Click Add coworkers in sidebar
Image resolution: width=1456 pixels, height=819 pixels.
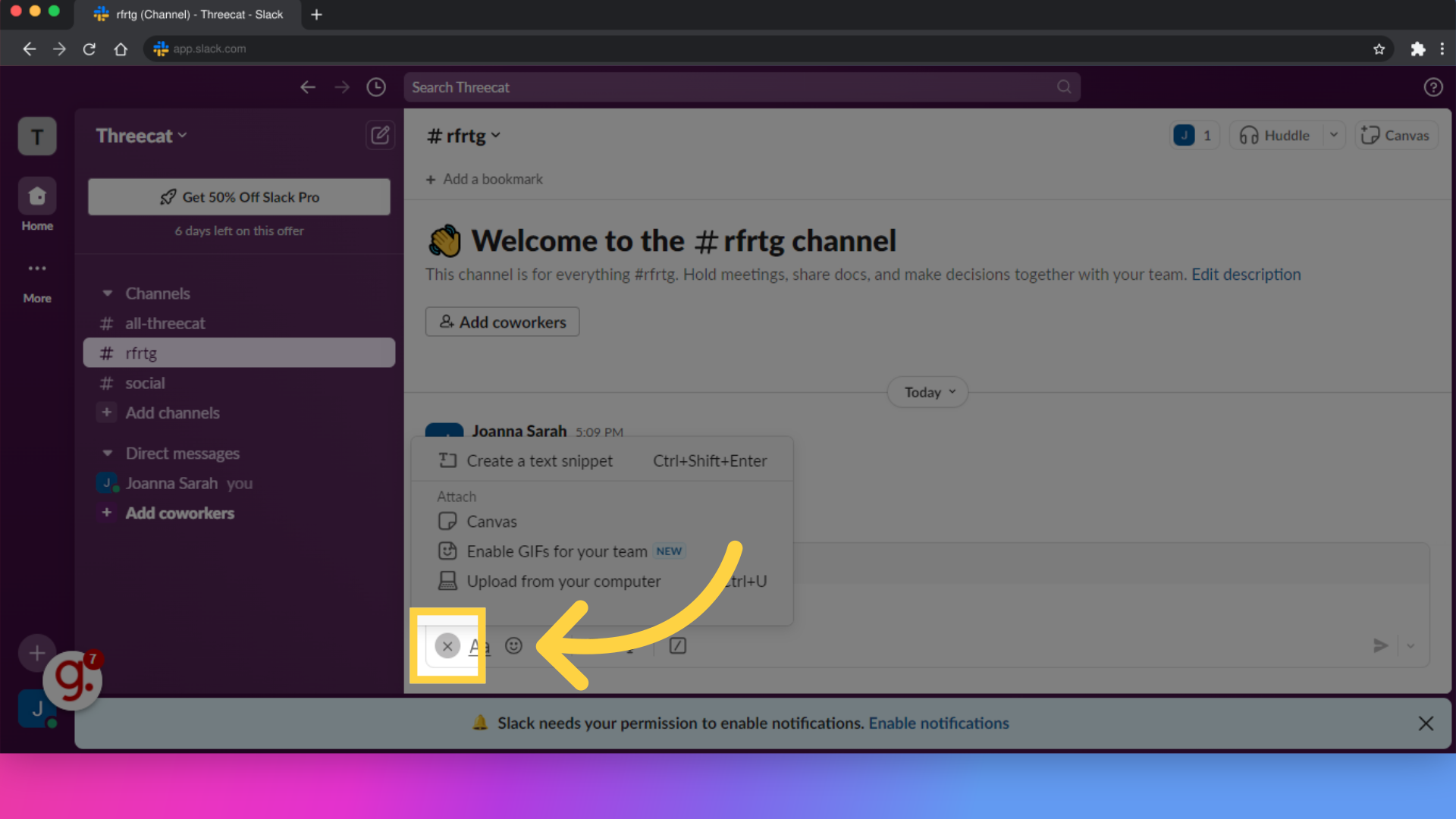(x=239, y=513)
